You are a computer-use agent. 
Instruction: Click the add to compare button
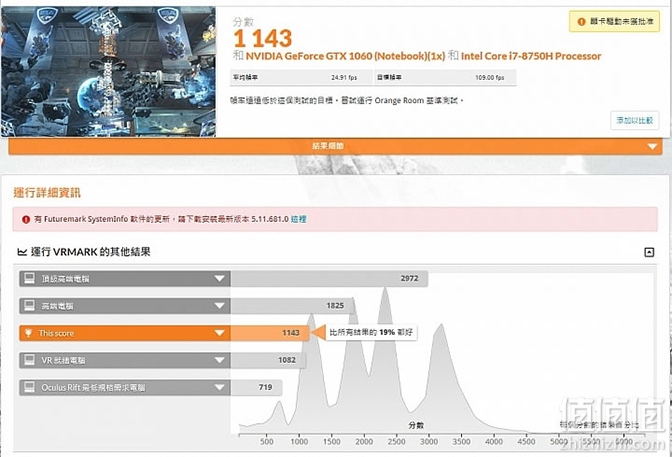click(634, 120)
